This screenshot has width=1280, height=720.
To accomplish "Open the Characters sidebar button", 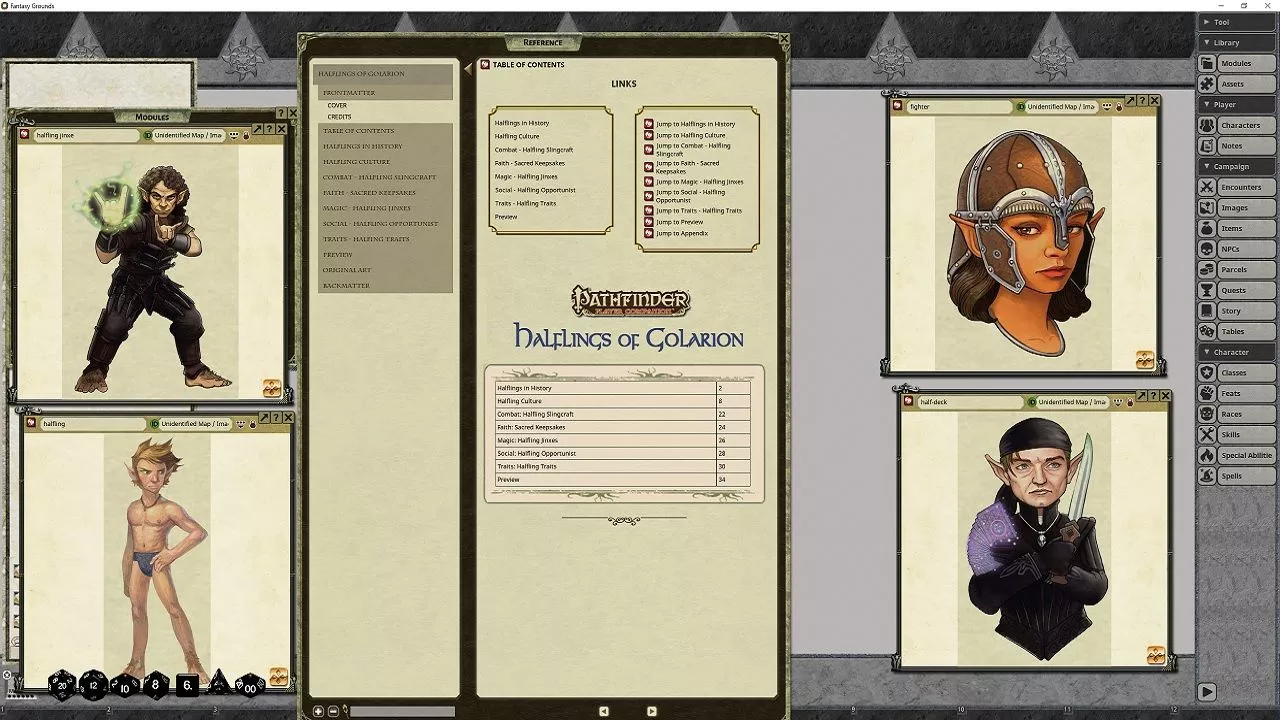I will (x=1235, y=125).
